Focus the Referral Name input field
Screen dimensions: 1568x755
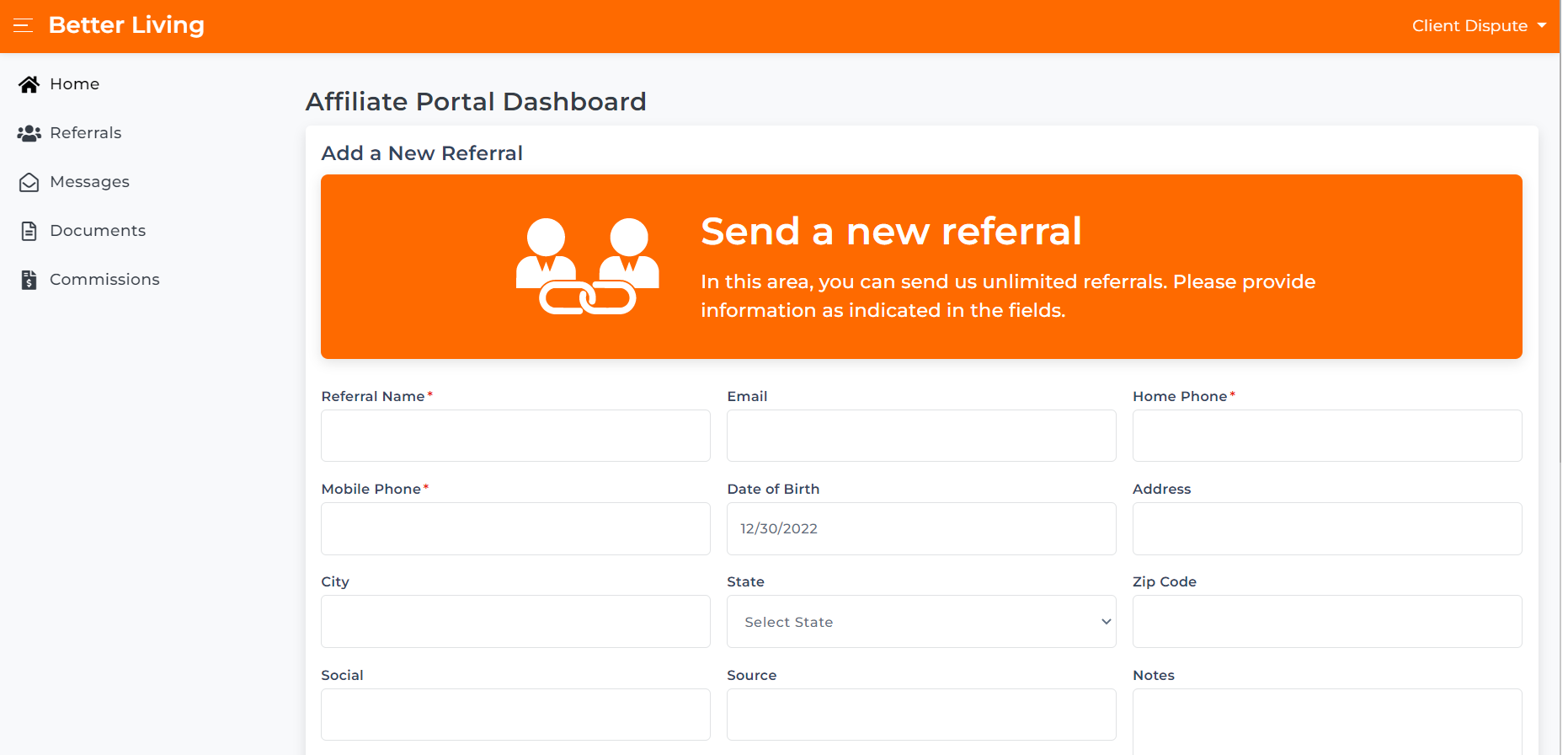pyautogui.click(x=515, y=436)
